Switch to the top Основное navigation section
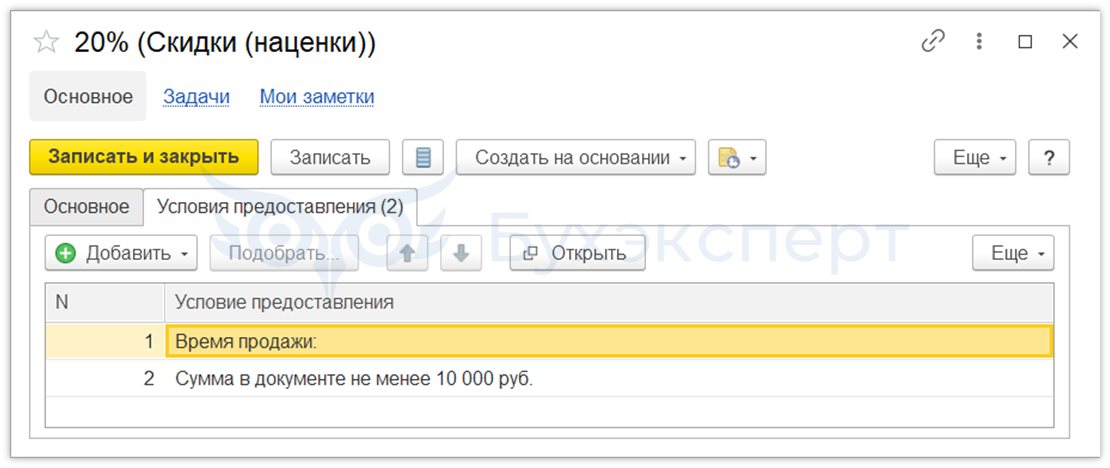Viewport: 1110px width, 468px height. click(x=88, y=96)
